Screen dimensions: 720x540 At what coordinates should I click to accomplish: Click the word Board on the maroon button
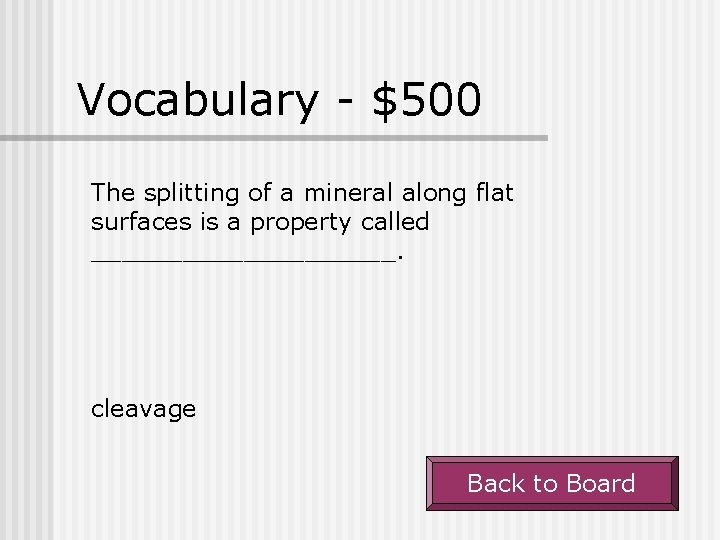601,484
